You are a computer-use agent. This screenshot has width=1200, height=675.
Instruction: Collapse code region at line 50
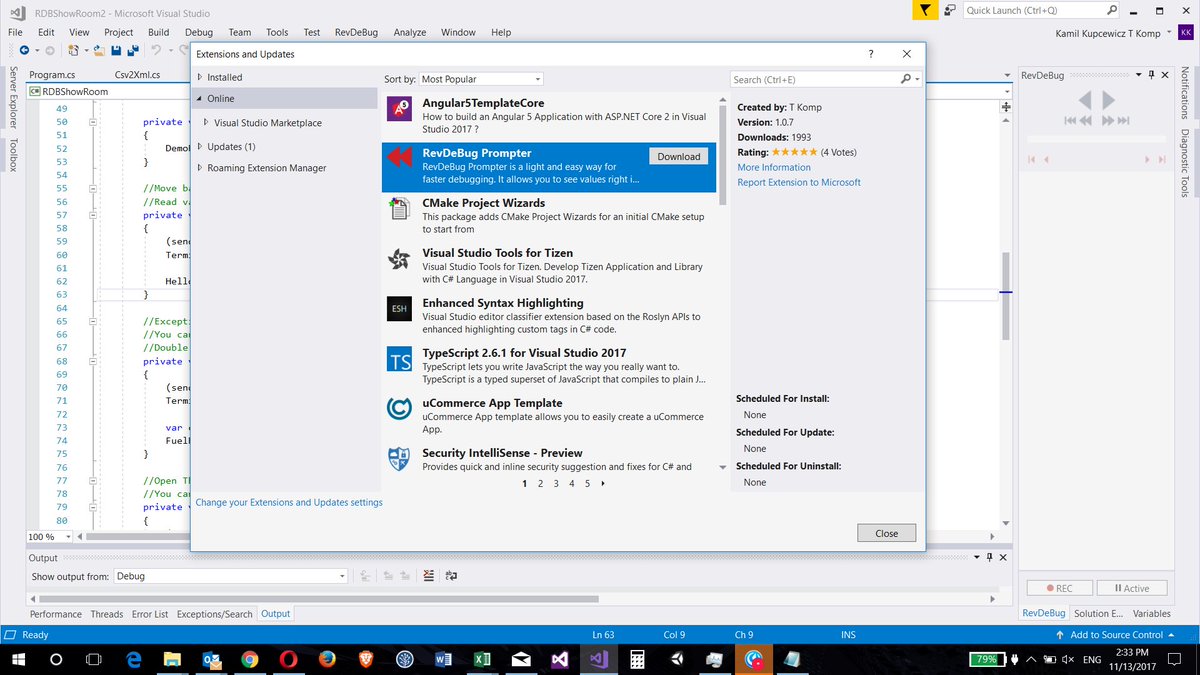(93, 122)
